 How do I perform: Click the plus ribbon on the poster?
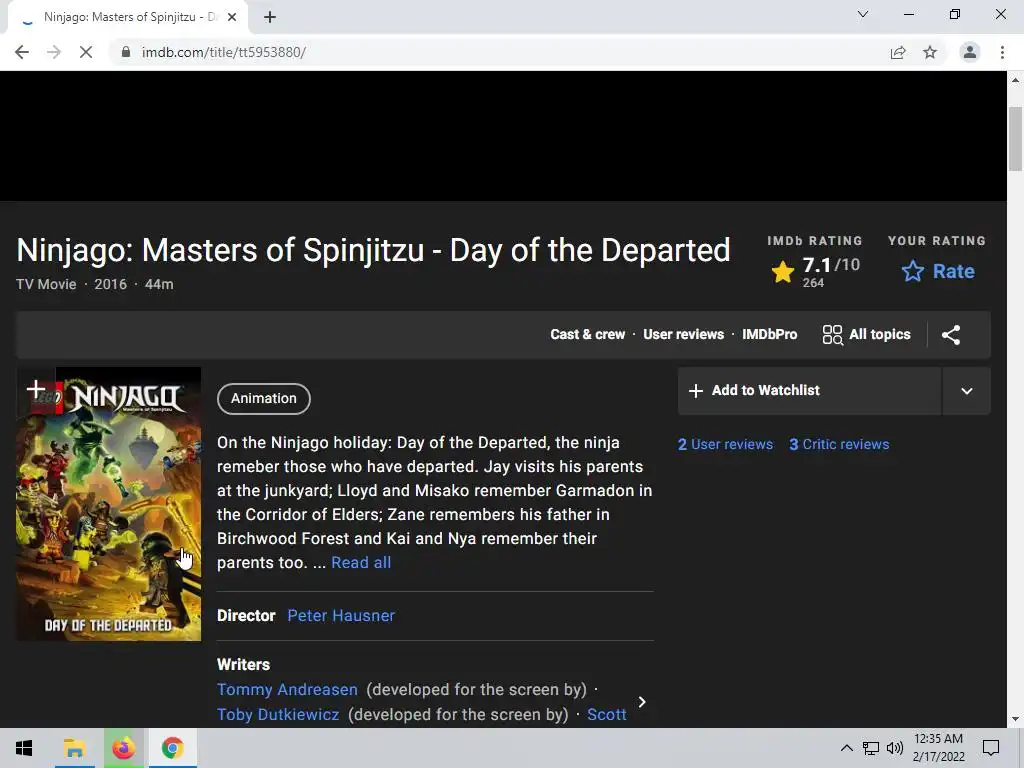[x=36, y=390]
